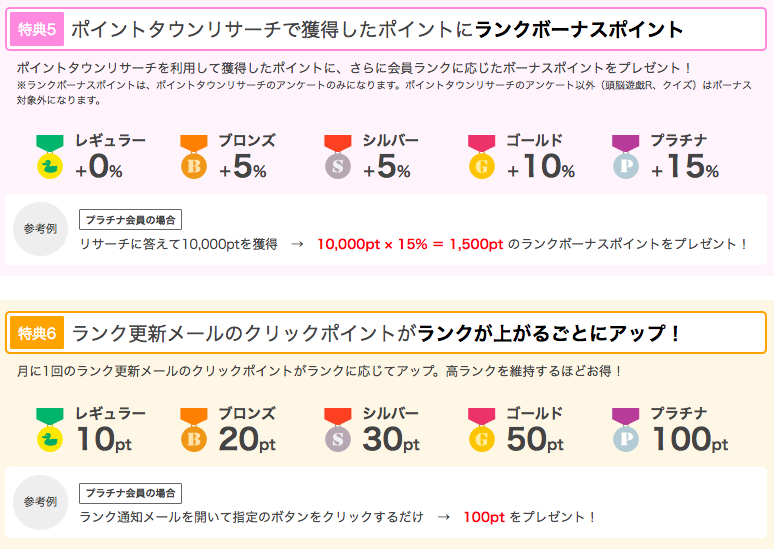Viewport: 774px width, 550px height.
Task: Click the Gold G medal in 特典6
Action: click(481, 430)
